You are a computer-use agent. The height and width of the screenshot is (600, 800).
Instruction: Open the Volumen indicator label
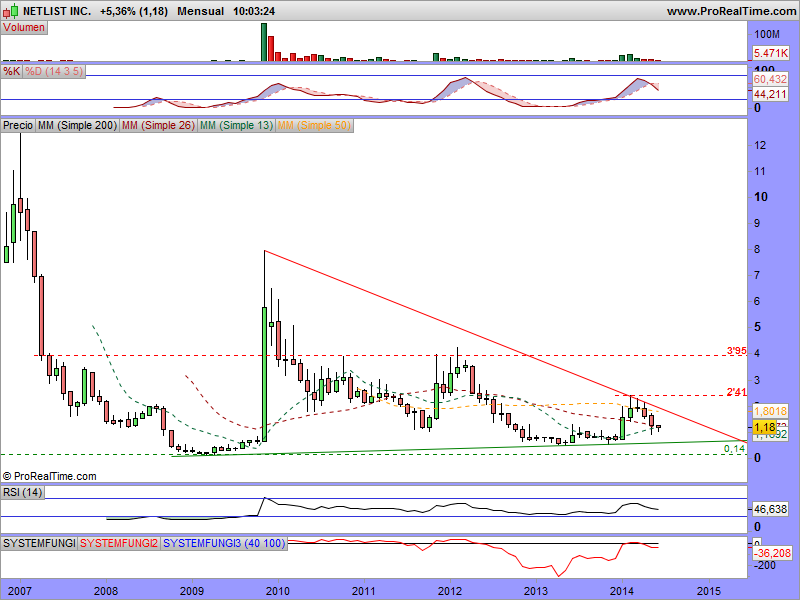[x=24, y=28]
